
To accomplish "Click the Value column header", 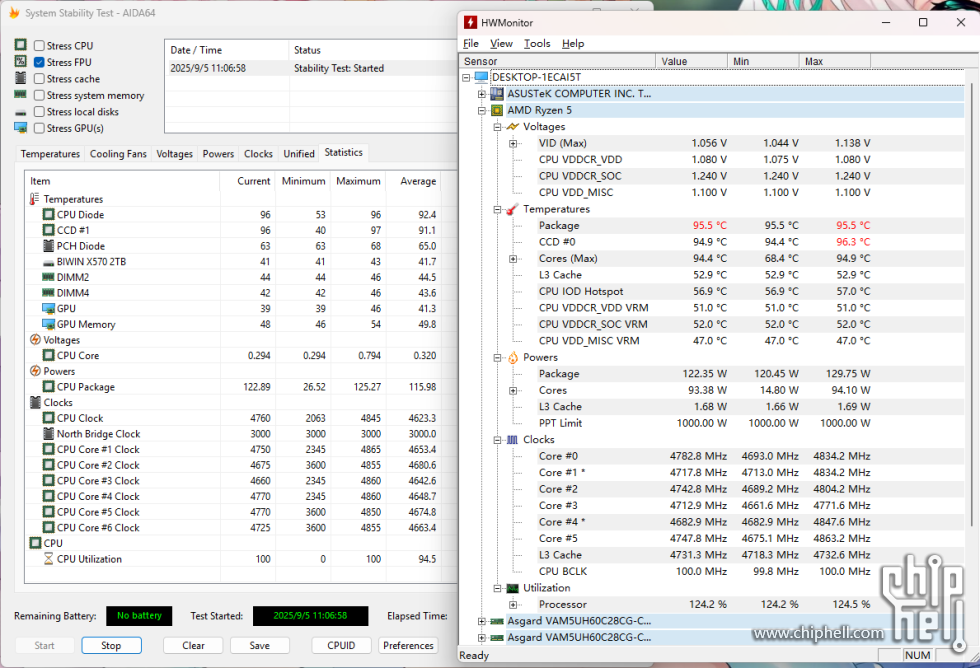I will tap(691, 61).
